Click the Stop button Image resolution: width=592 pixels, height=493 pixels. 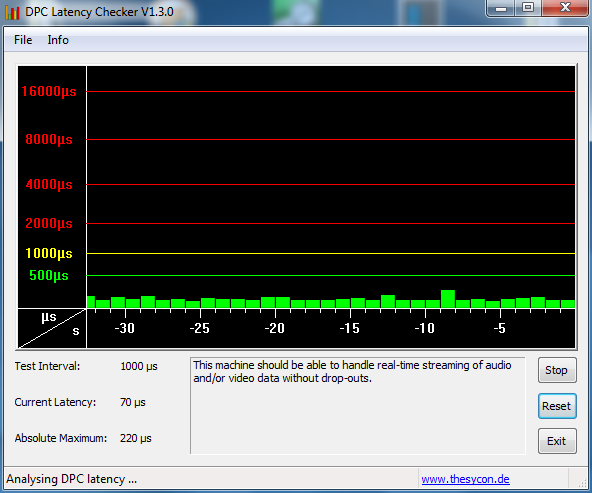[557, 370]
